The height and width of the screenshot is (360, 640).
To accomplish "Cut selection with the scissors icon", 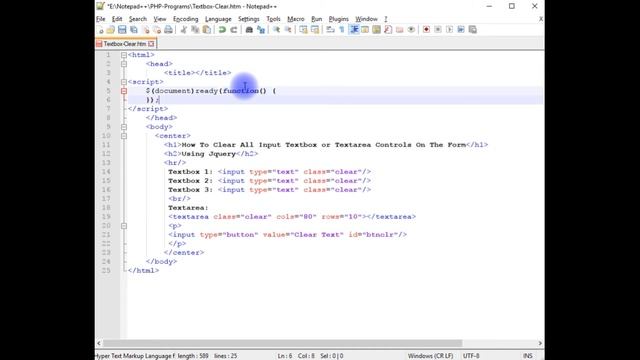I will [184, 30].
